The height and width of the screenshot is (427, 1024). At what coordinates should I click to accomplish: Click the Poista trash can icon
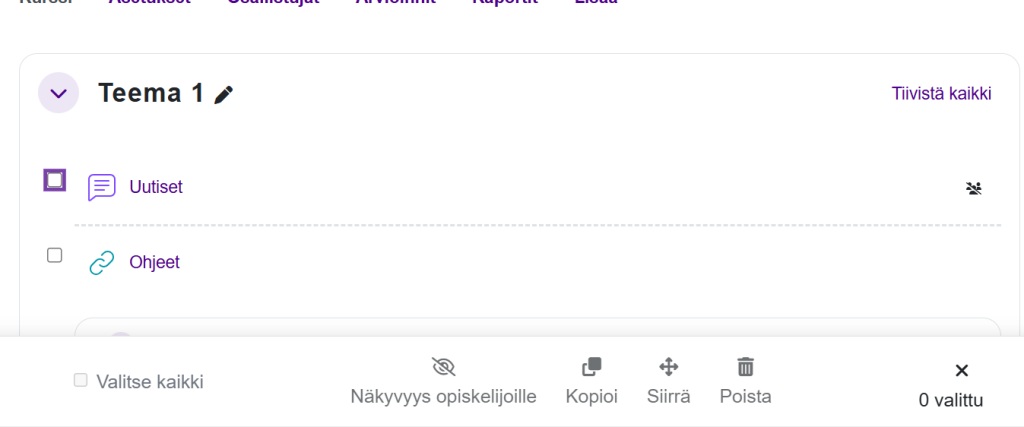pos(745,367)
